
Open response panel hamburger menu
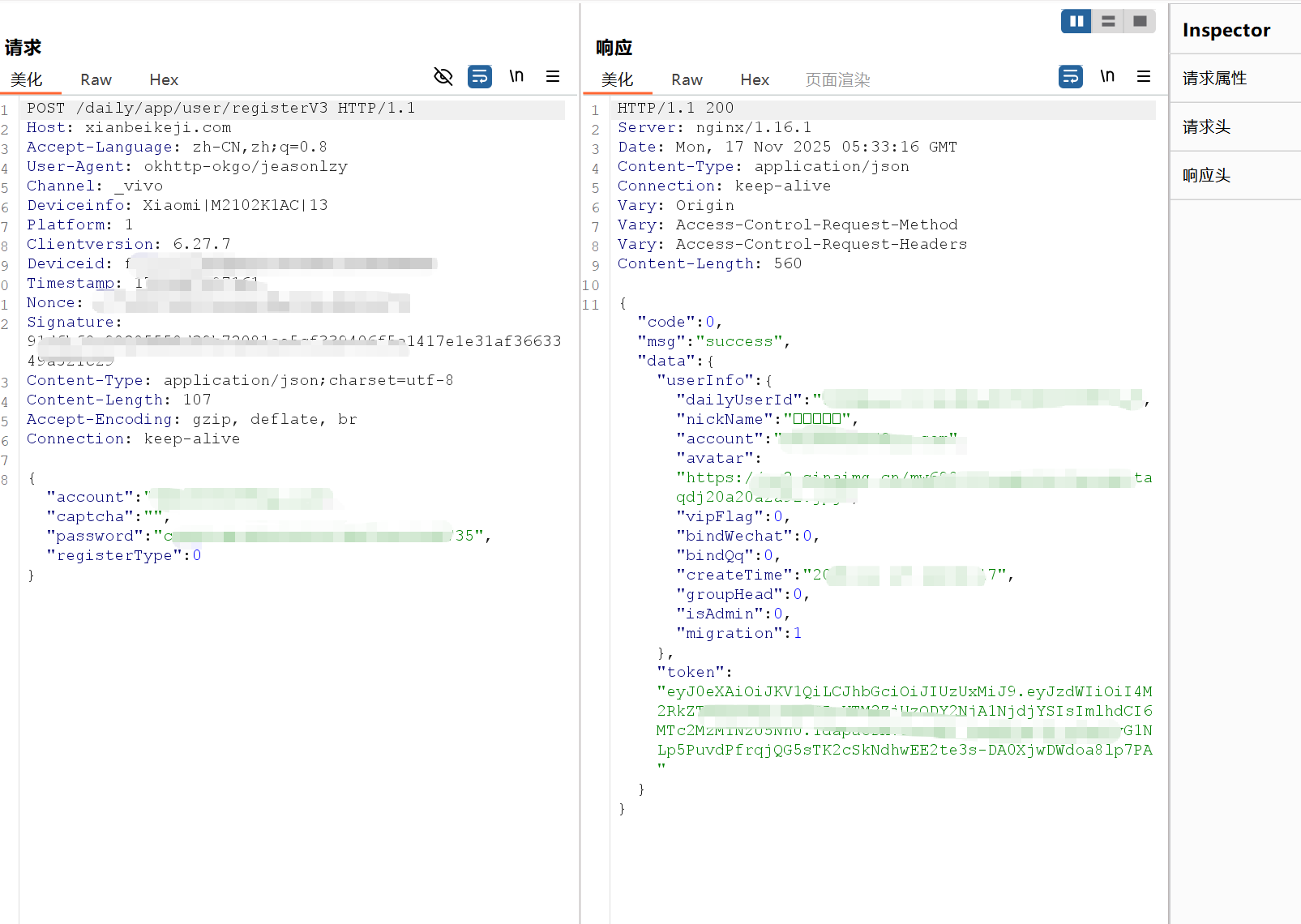(1144, 77)
